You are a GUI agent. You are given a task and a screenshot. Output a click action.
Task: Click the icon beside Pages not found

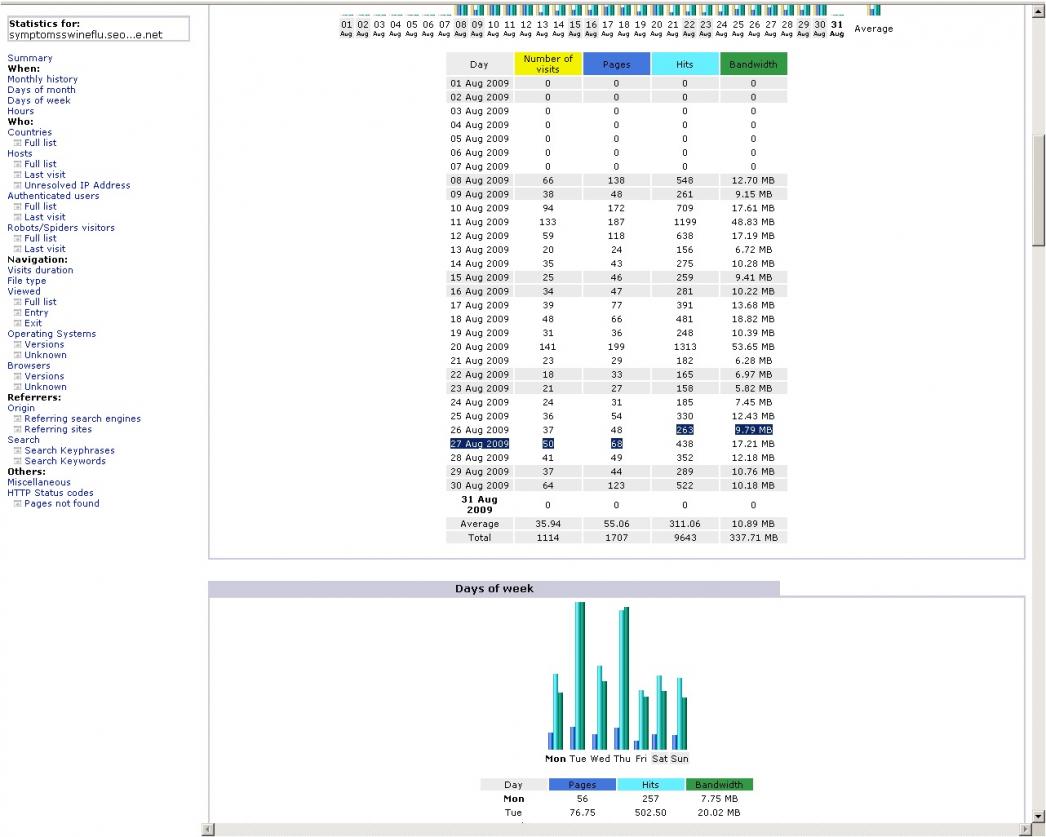(17, 504)
